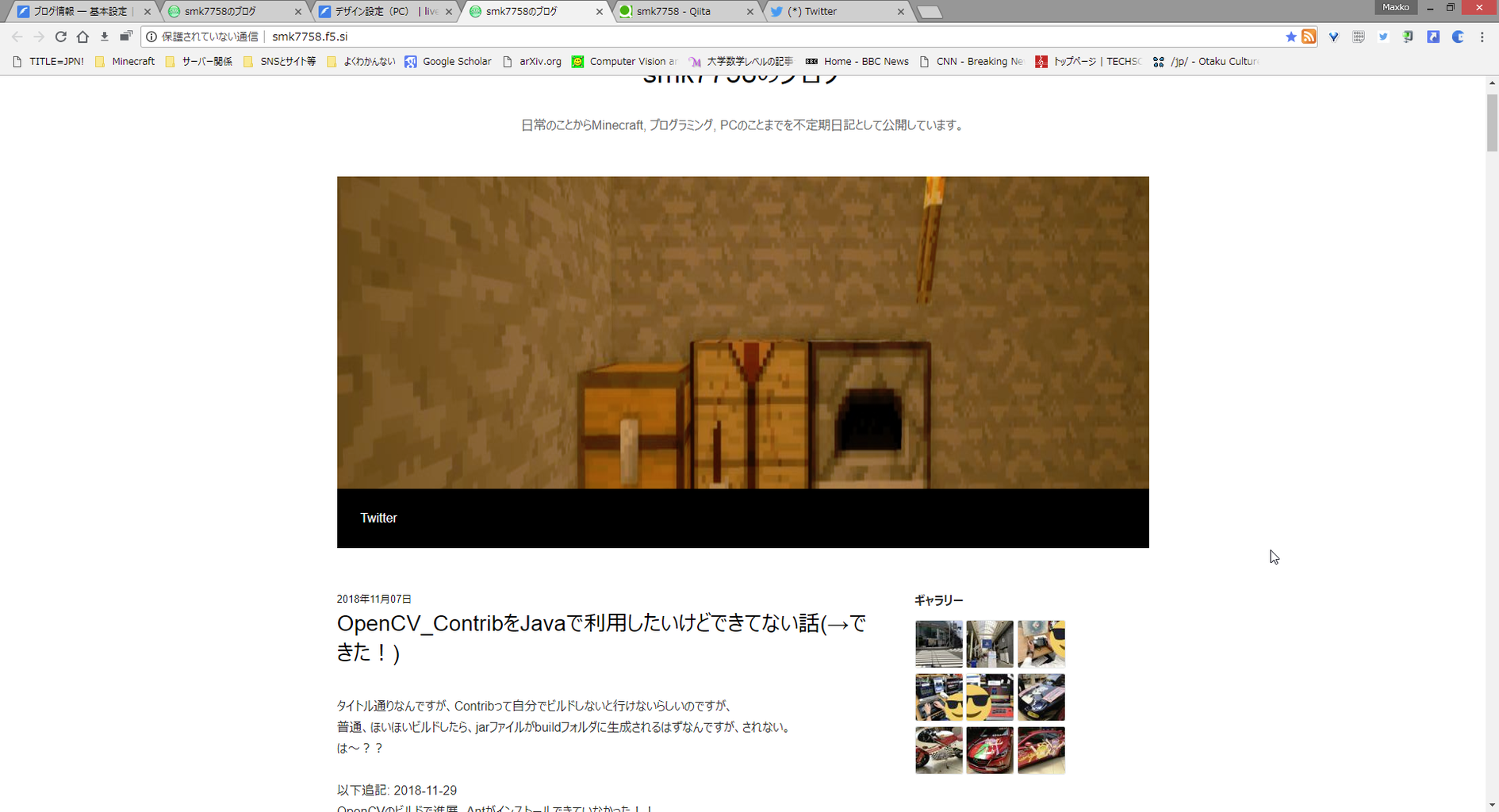
Task: Click the post date 2018年11月07日
Action: (x=374, y=599)
